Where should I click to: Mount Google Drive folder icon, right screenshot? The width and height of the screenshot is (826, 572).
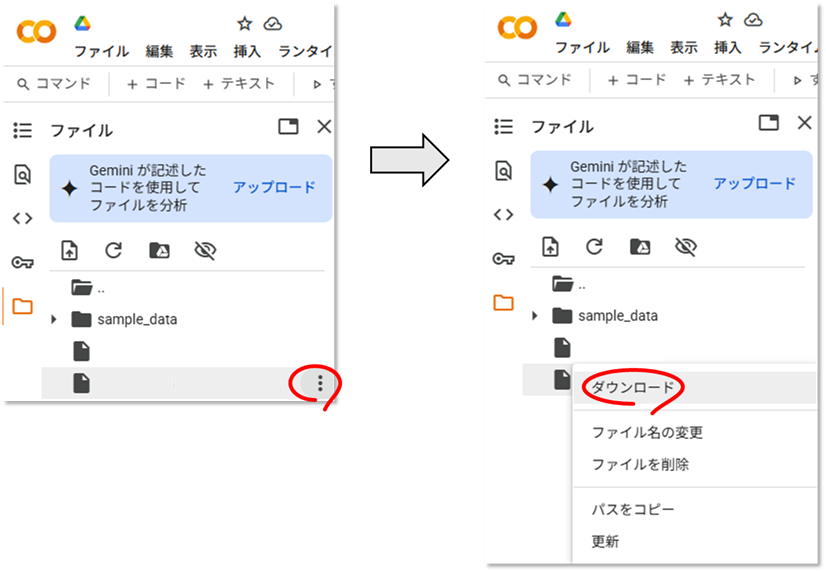point(640,246)
